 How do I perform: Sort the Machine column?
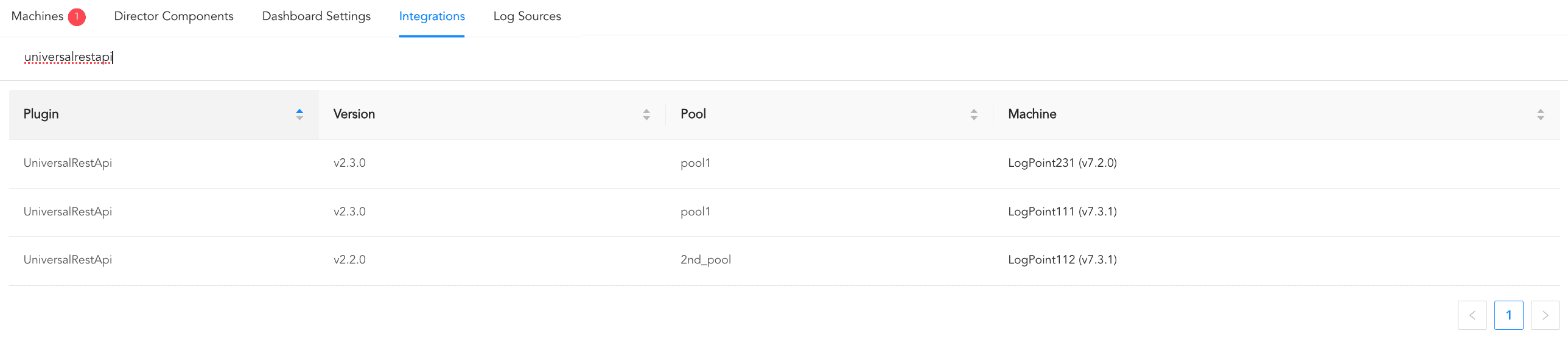1541,114
